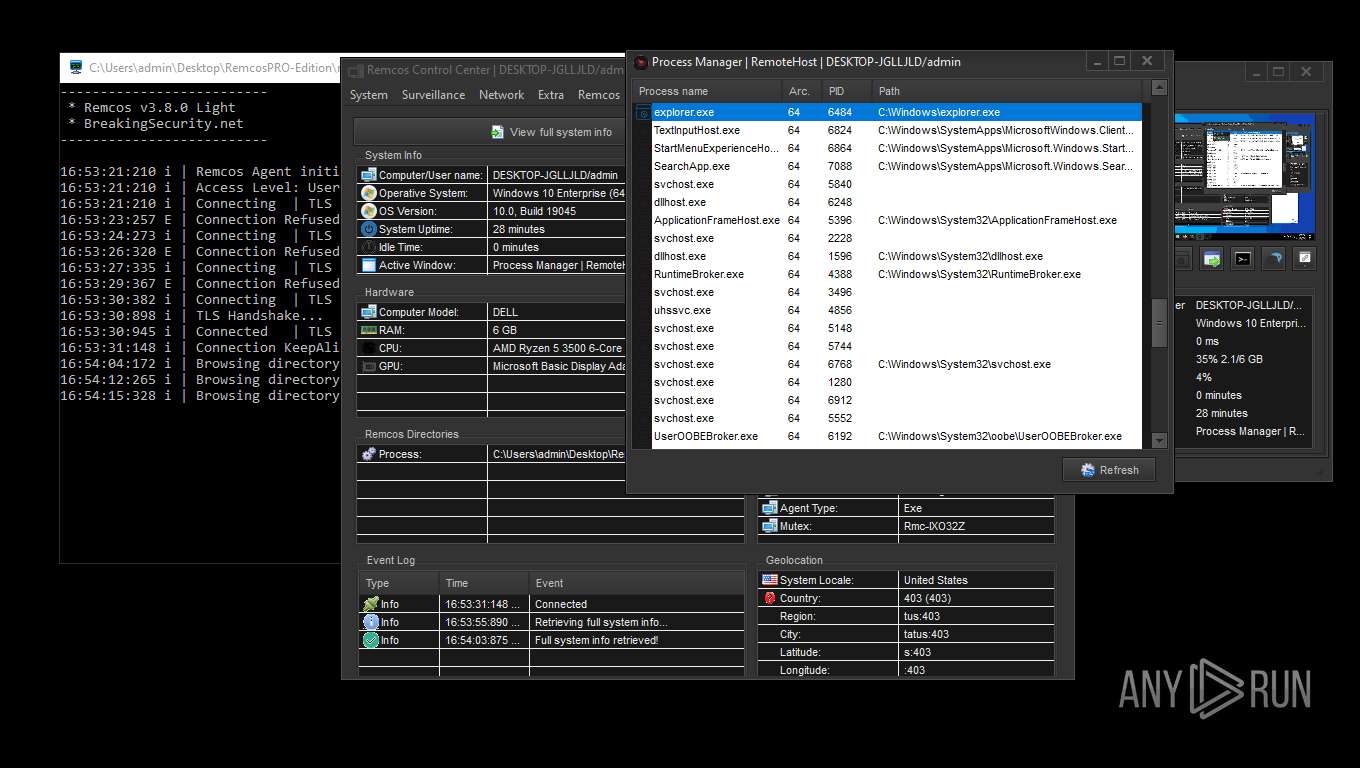Select the StartMenuExperienceHost process row
This screenshot has width=1360, height=768.
tap(887, 148)
